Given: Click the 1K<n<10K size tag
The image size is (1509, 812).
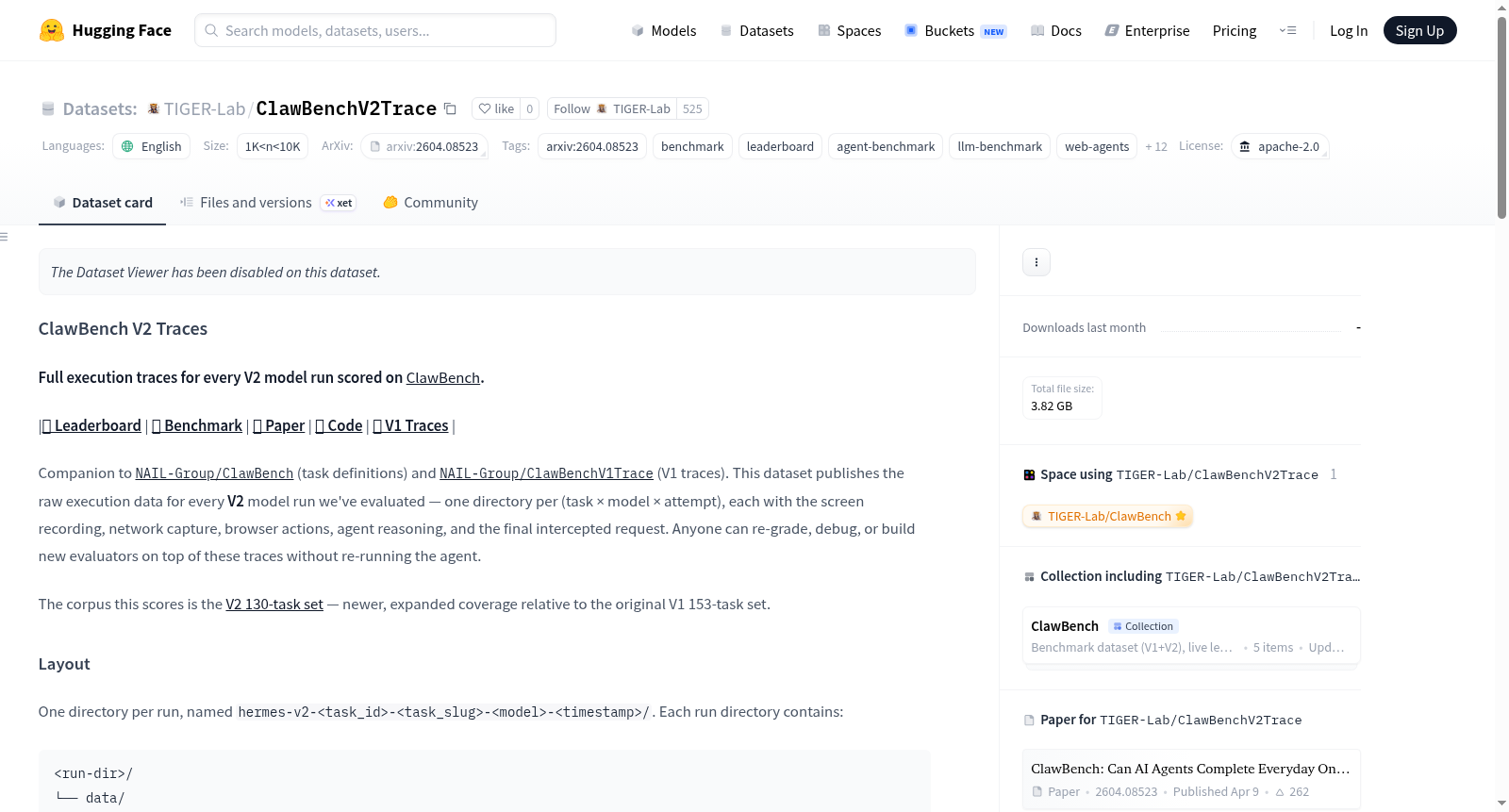Looking at the screenshot, I should [x=273, y=146].
